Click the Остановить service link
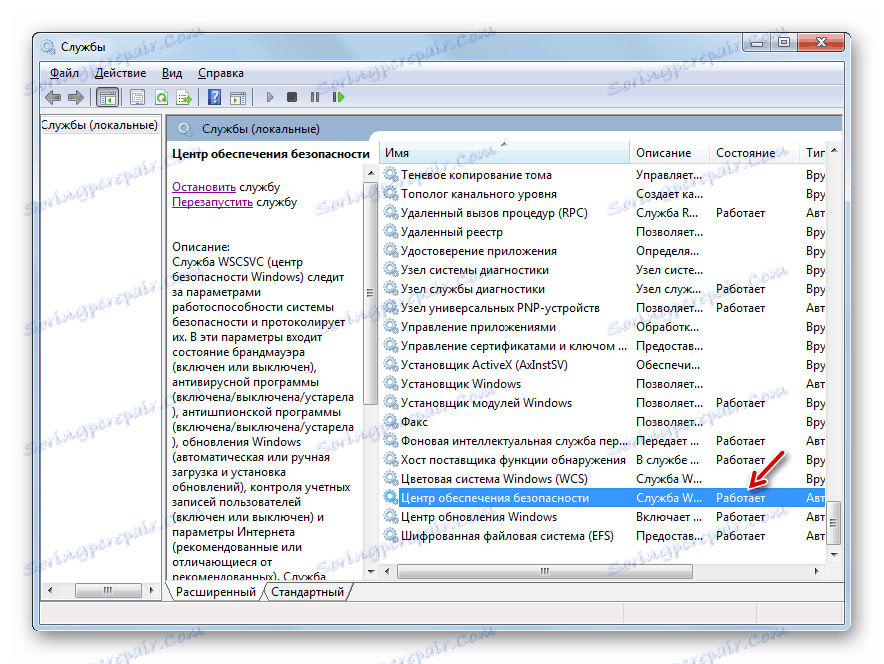884x664 pixels. click(x=204, y=187)
